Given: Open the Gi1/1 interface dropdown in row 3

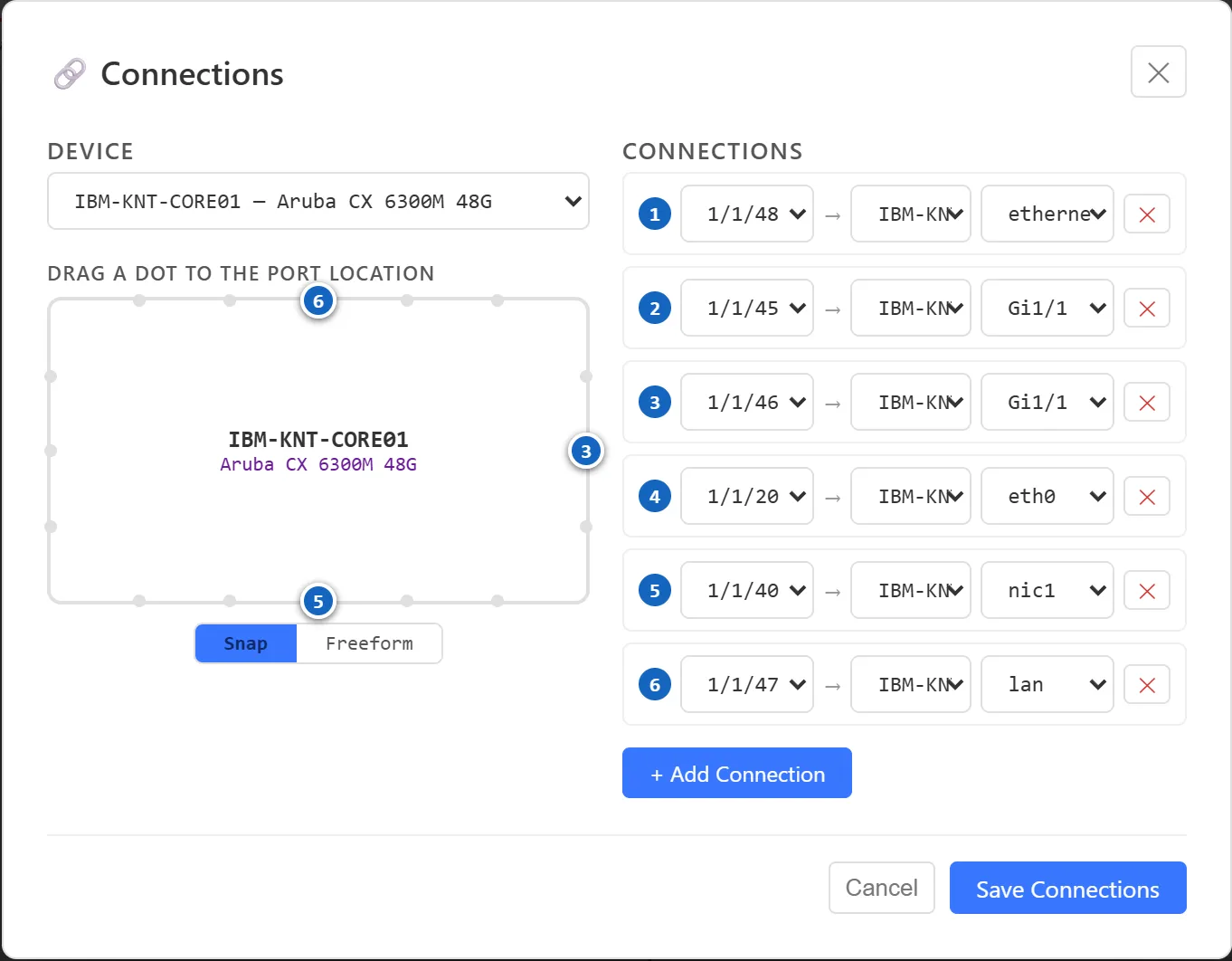Looking at the screenshot, I should coord(1047,403).
